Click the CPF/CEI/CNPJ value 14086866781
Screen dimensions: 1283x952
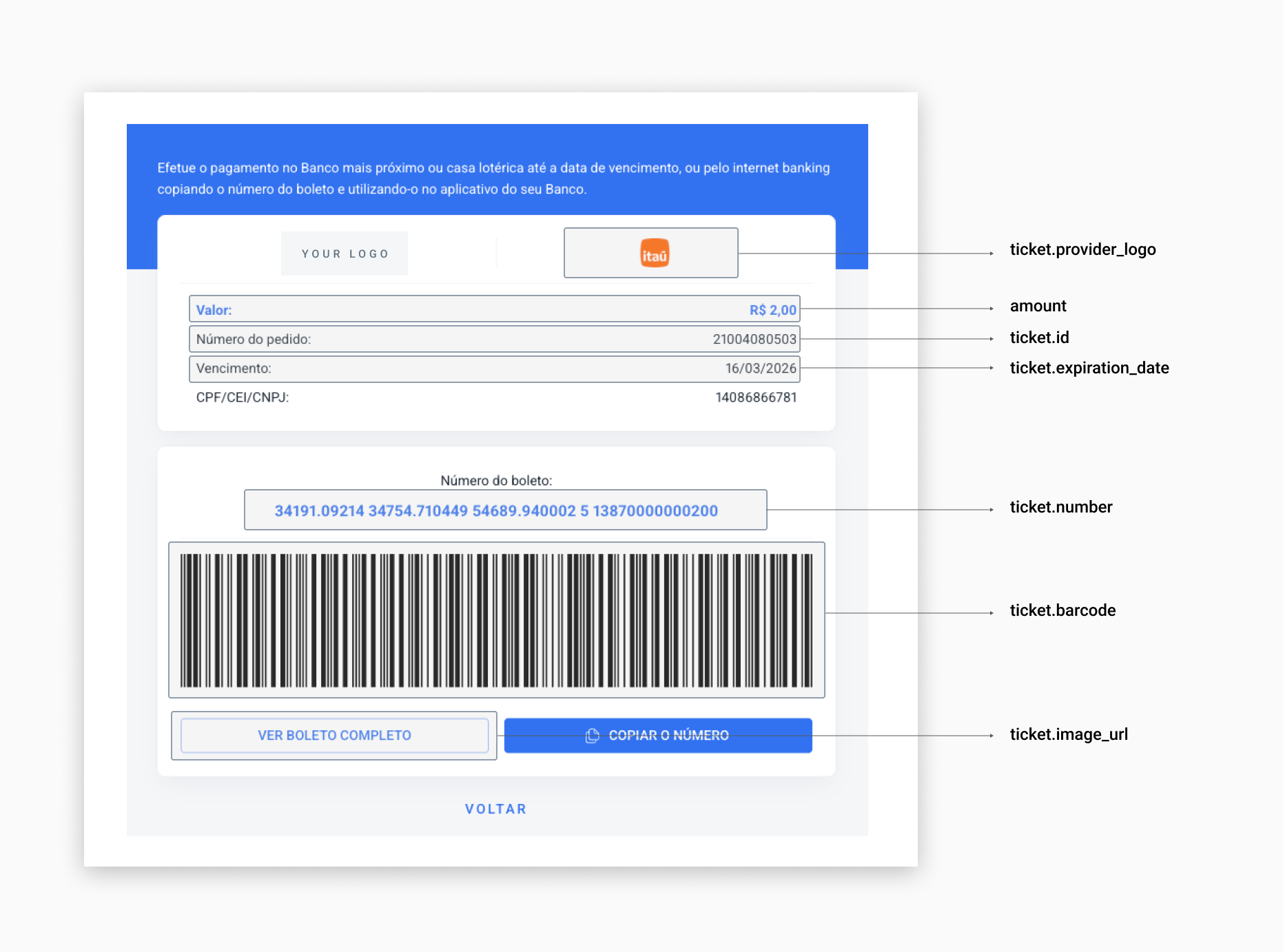755,397
